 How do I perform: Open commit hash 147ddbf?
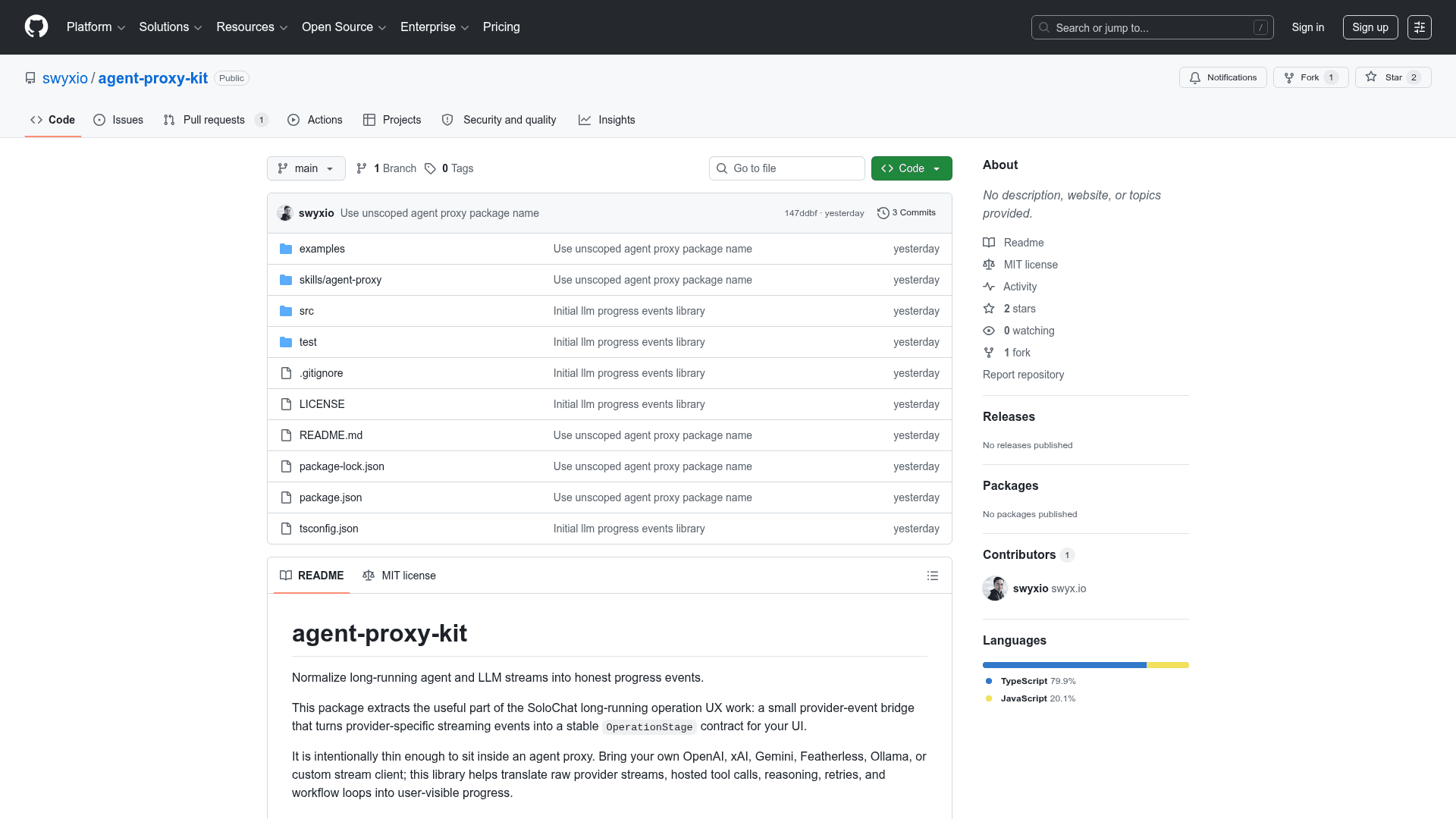click(x=801, y=213)
